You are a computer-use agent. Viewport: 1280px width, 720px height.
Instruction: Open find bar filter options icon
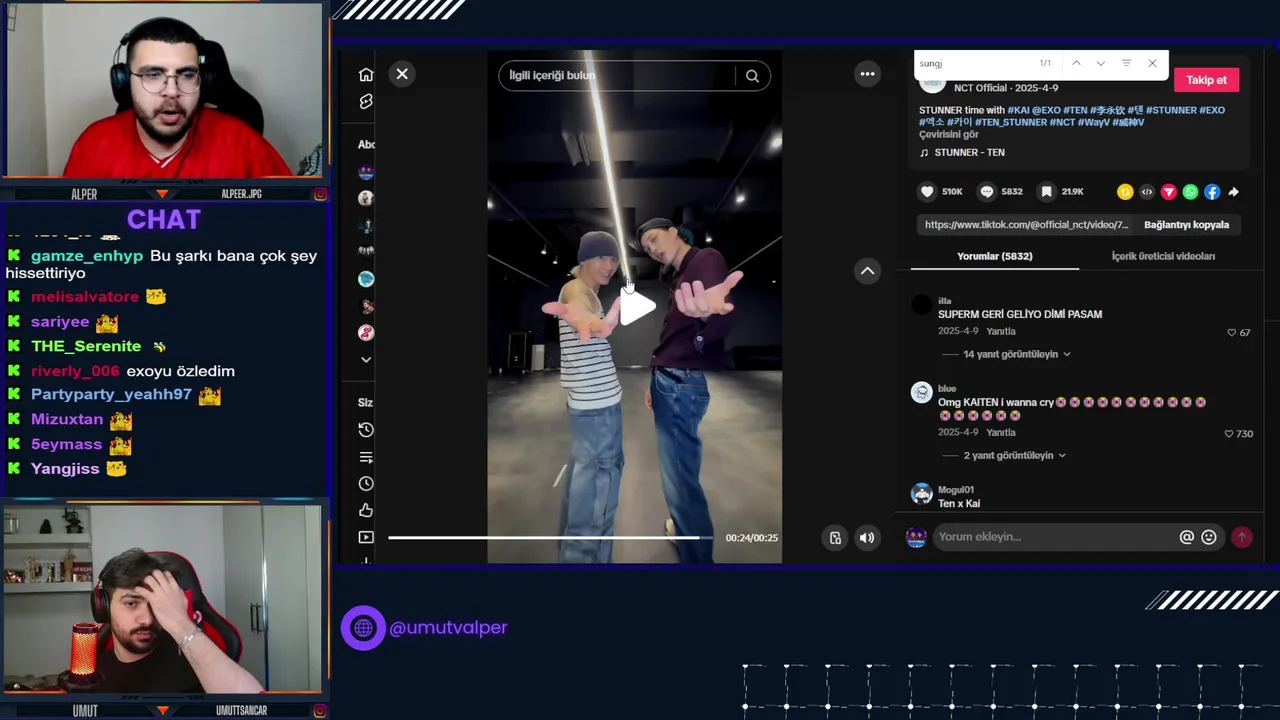coord(1126,63)
